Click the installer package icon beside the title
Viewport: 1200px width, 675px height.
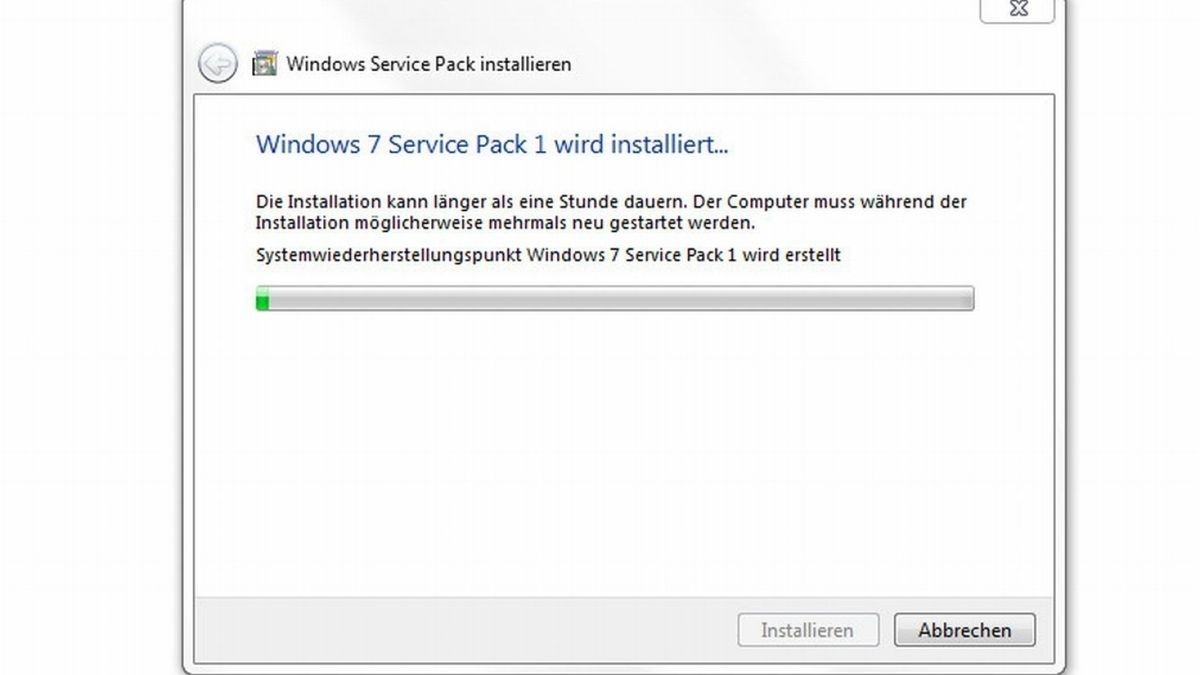click(264, 63)
